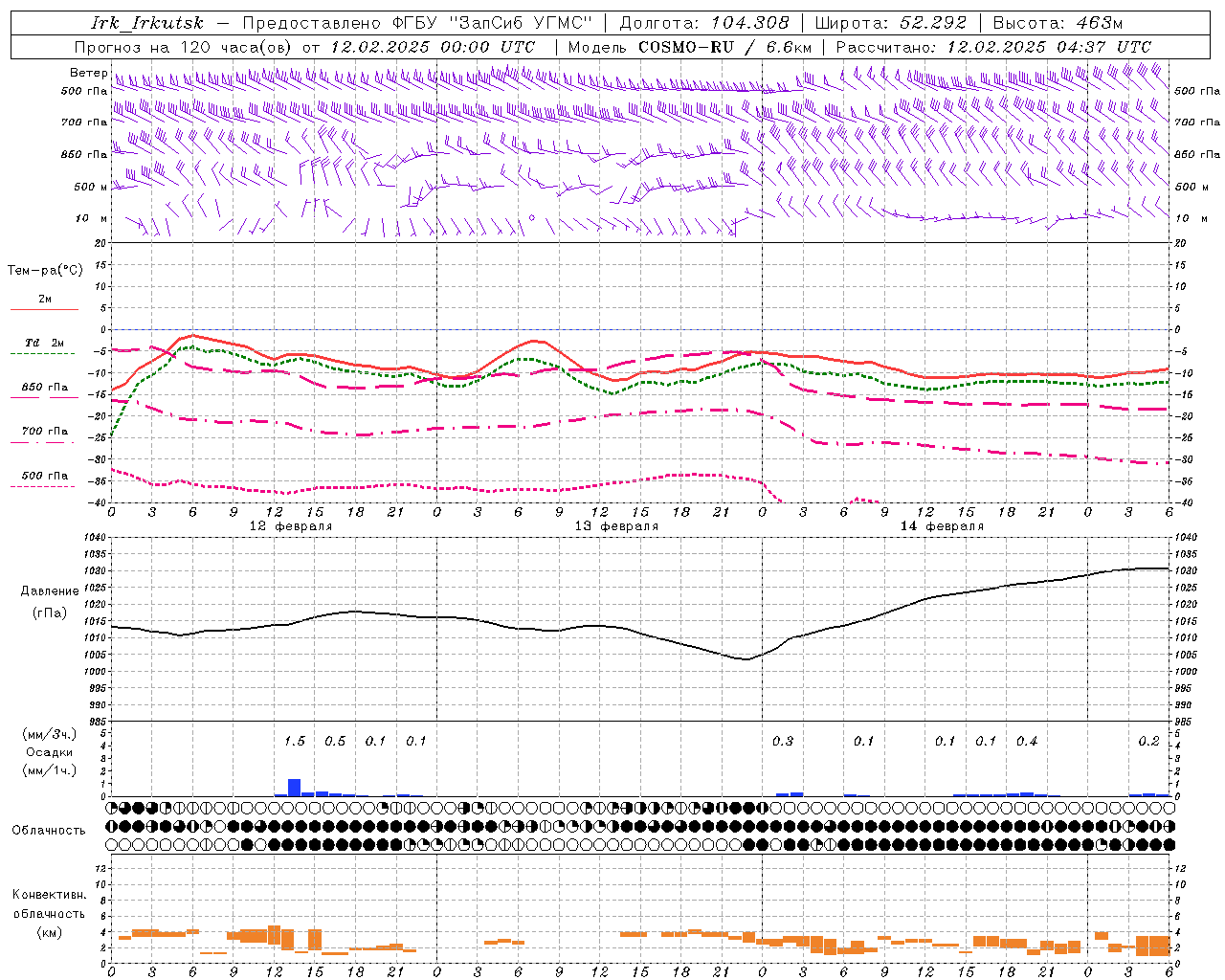Screen dimensions: 1225x980
Task: Click the Долгота: 104.308 value
Action: pos(704,23)
